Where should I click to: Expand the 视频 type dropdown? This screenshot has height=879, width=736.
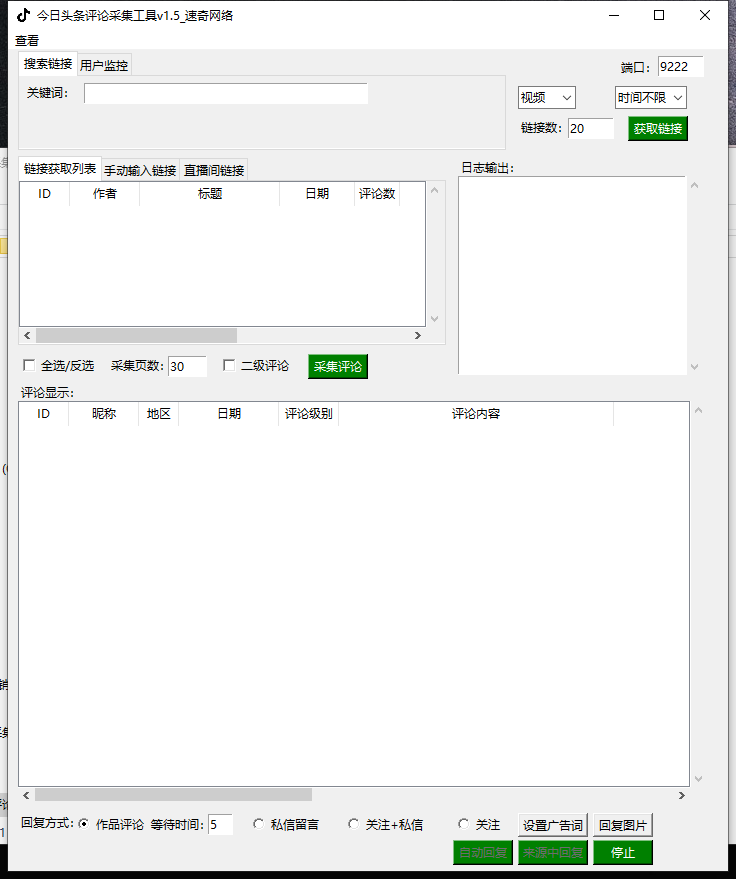[546, 97]
